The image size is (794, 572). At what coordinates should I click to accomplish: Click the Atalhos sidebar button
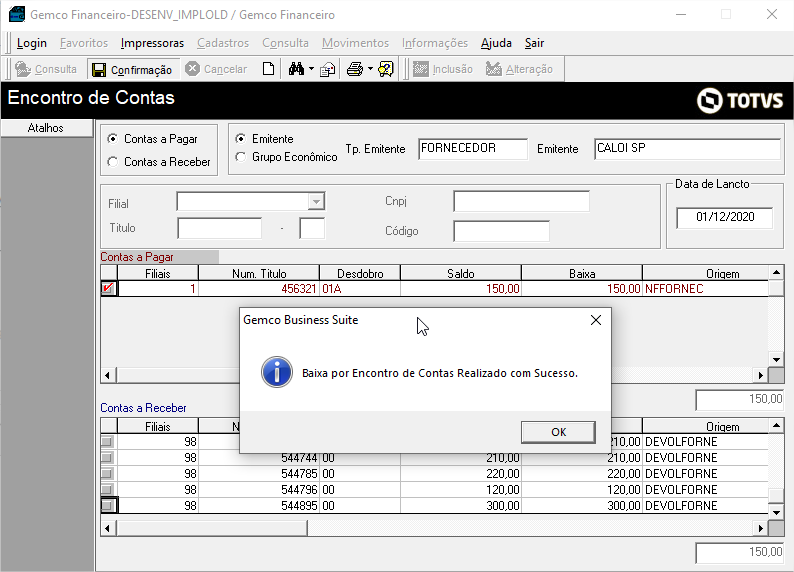47,128
